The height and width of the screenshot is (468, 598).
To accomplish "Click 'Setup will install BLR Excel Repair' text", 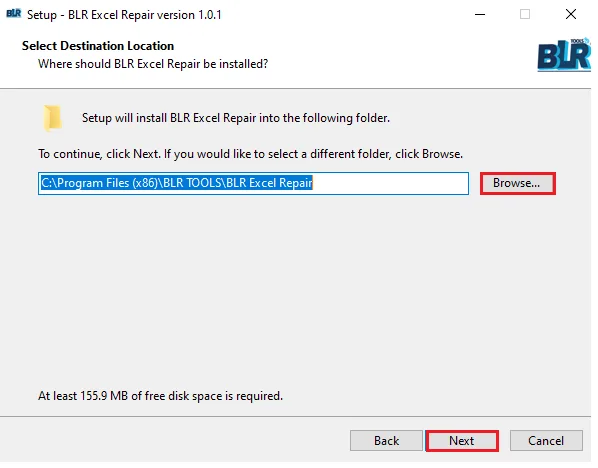I will [x=236, y=118].
